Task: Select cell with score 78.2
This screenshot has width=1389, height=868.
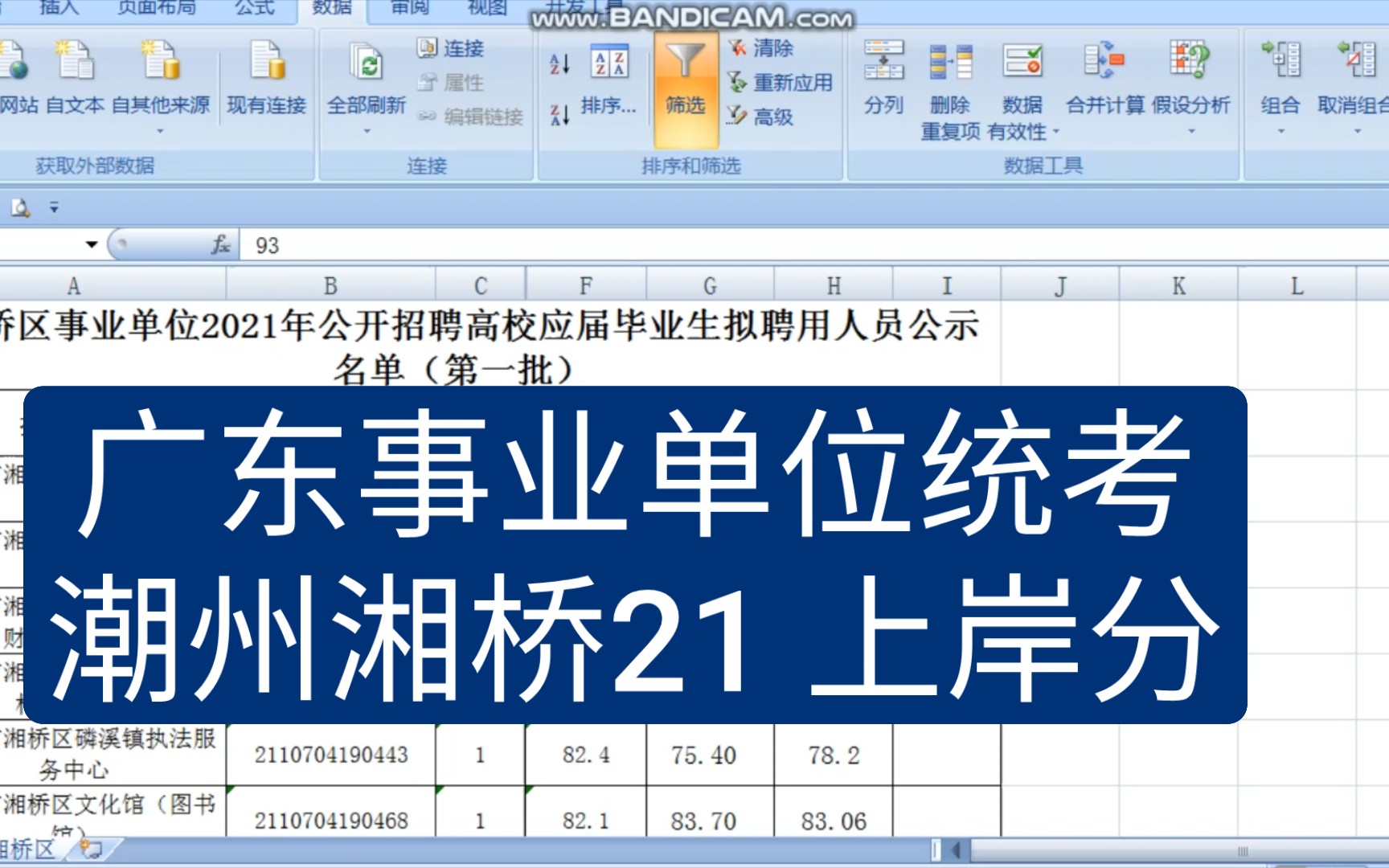Action: point(834,755)
